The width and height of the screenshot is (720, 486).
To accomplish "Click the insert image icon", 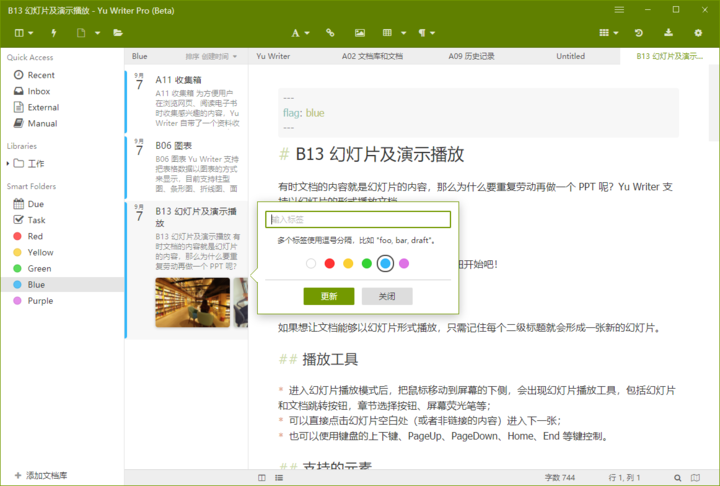I will pos(360,33).
